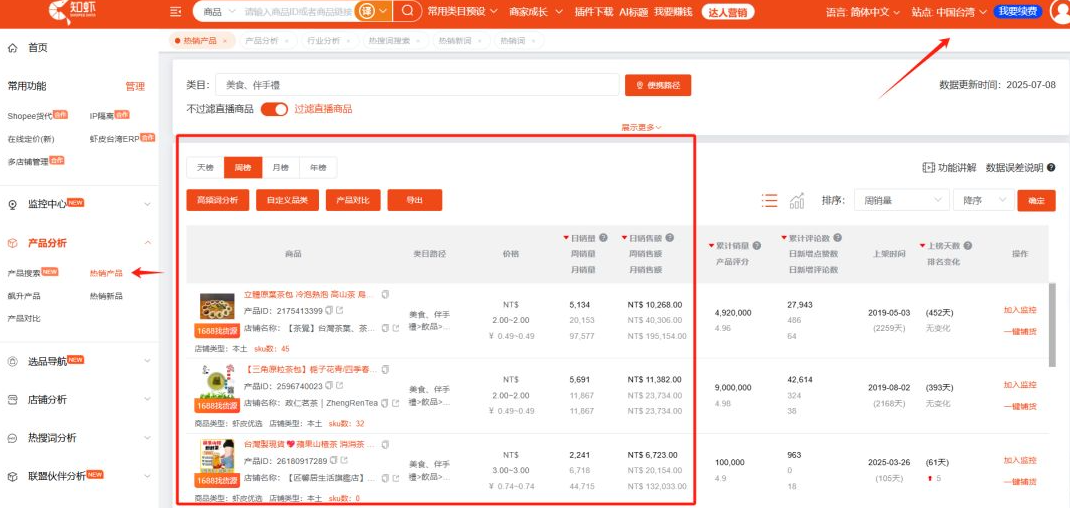
Task: Click the magnifier search icon in header
Action: (x=407, y=12)
